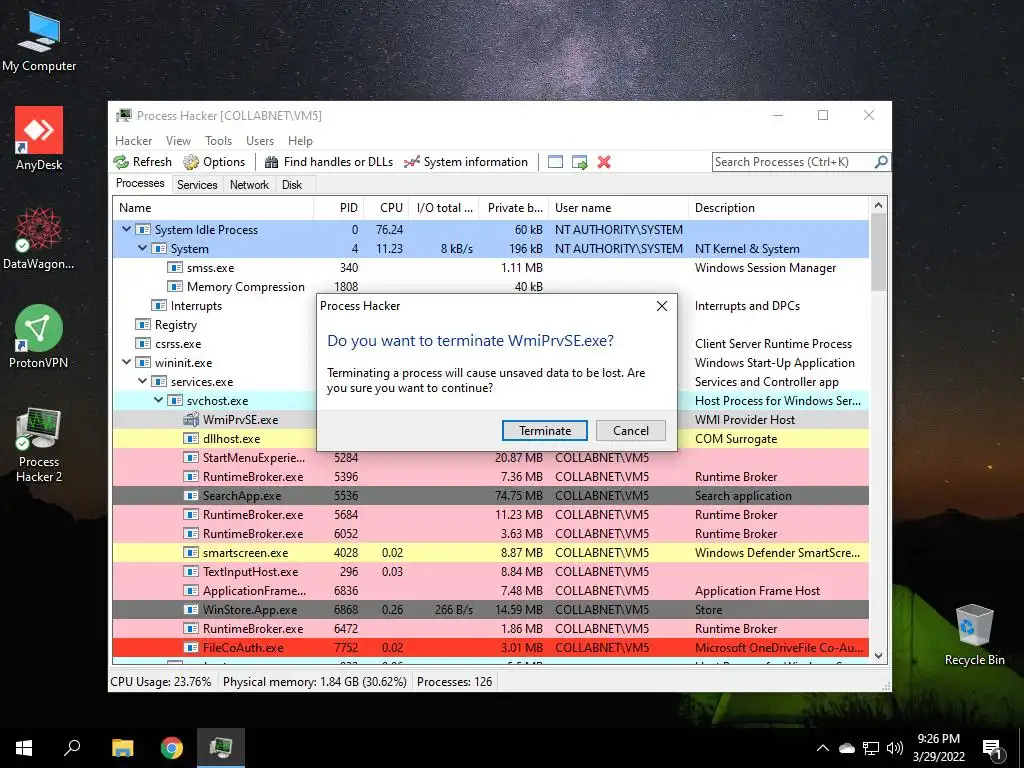
Task: Open System information graph button
Action: point(466,162)
